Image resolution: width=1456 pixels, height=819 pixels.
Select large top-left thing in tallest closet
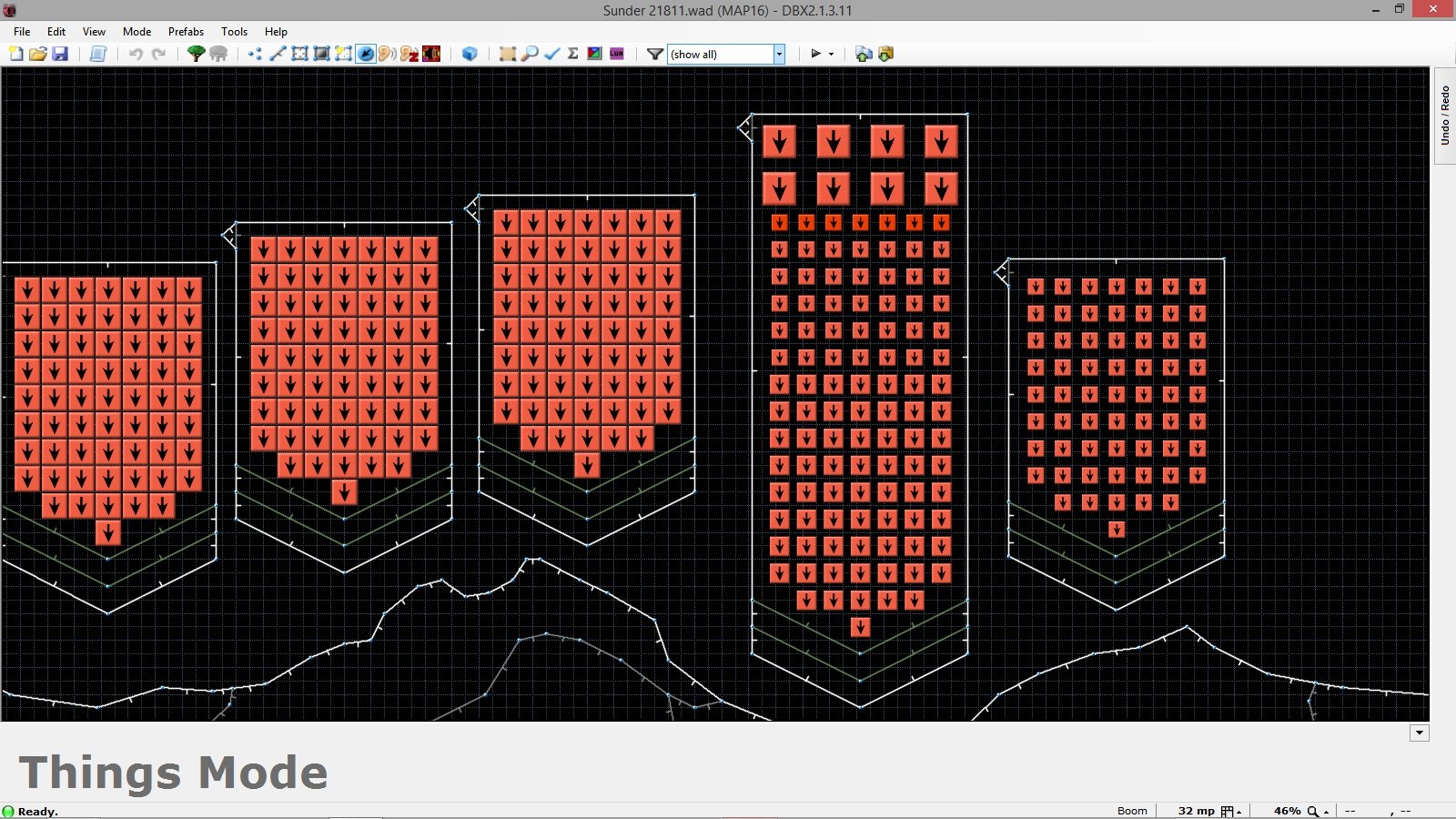(x=779, y=142)
